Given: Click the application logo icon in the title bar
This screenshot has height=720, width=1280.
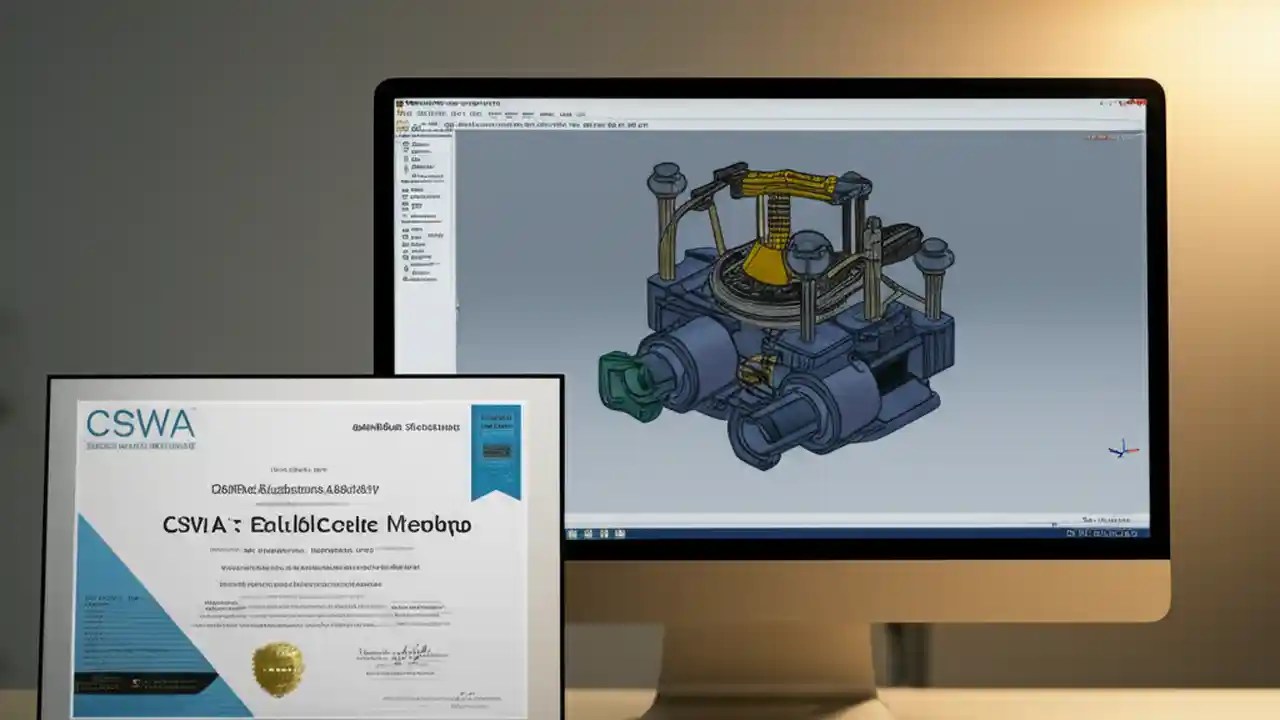Looking at the screenshot, I should pyautogui.click(x=399, y=101).
